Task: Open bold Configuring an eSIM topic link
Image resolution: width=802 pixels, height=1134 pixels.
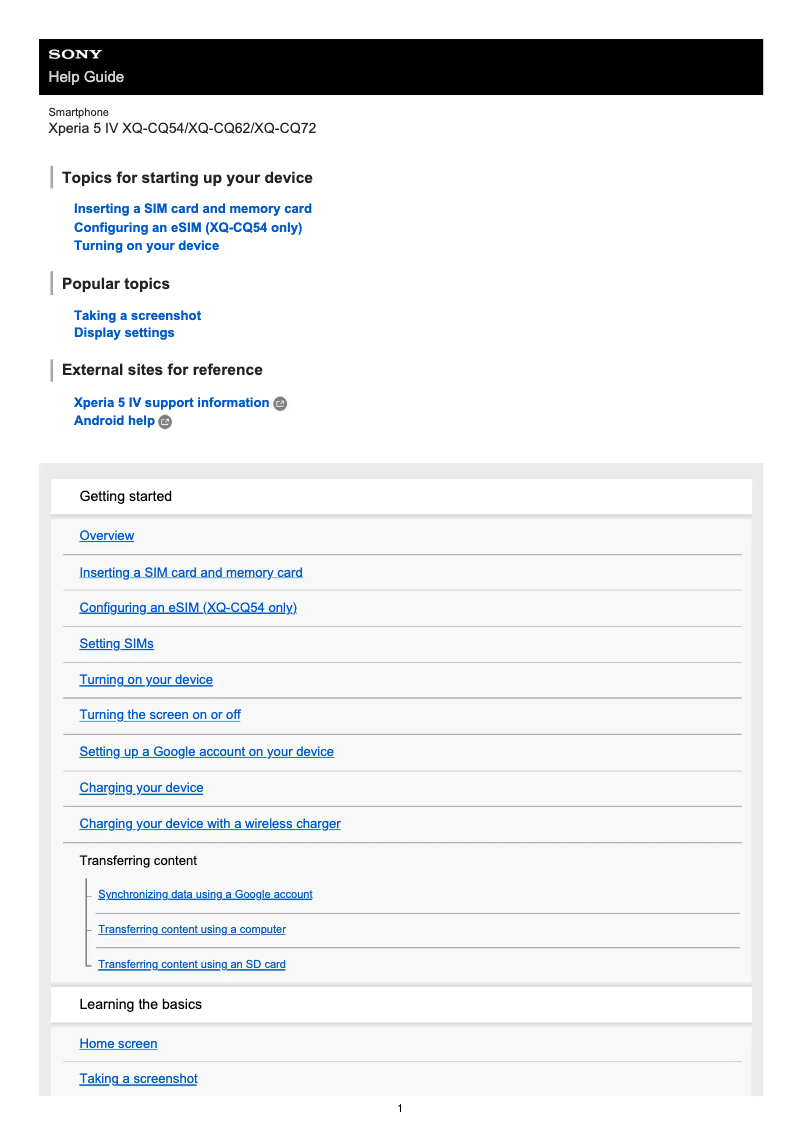Action: [188, 227]
